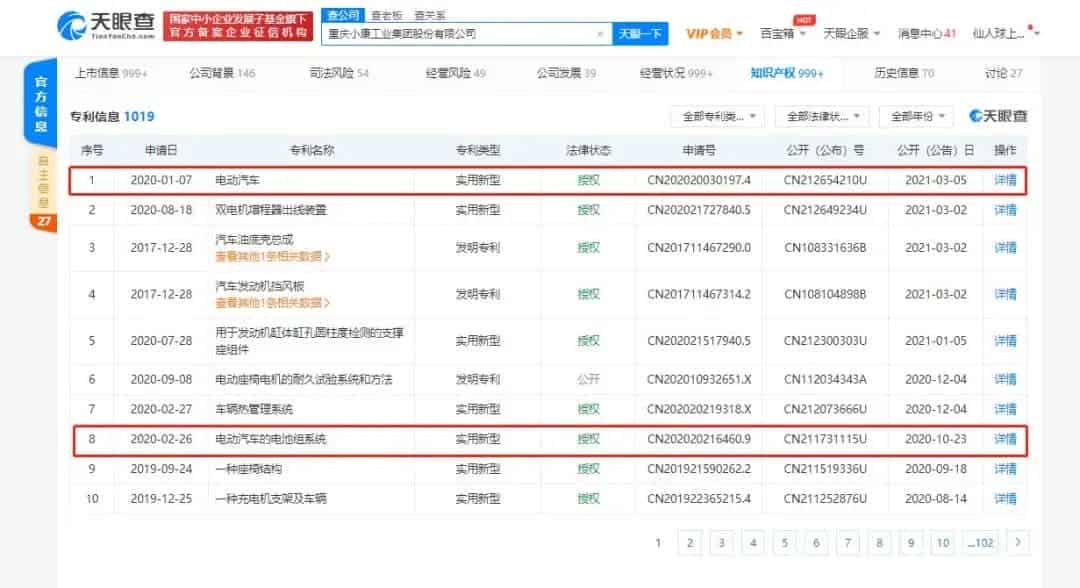Select the 公司背景 tab

coord(222,73)
